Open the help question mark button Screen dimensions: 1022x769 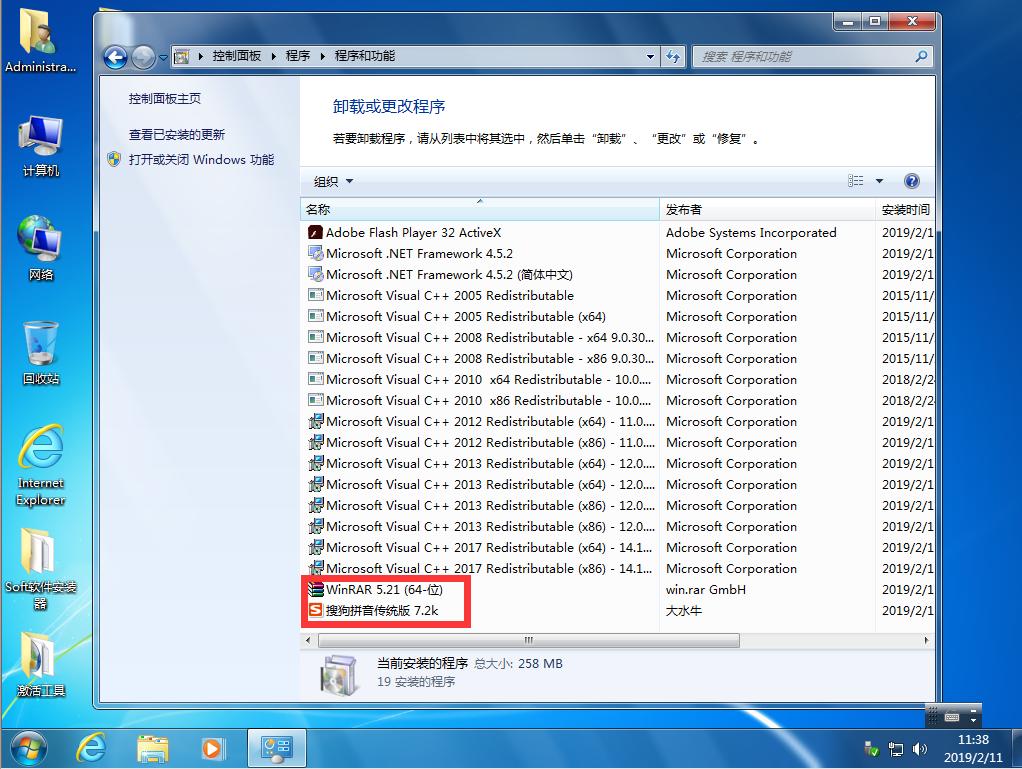(x=912, y=181)
